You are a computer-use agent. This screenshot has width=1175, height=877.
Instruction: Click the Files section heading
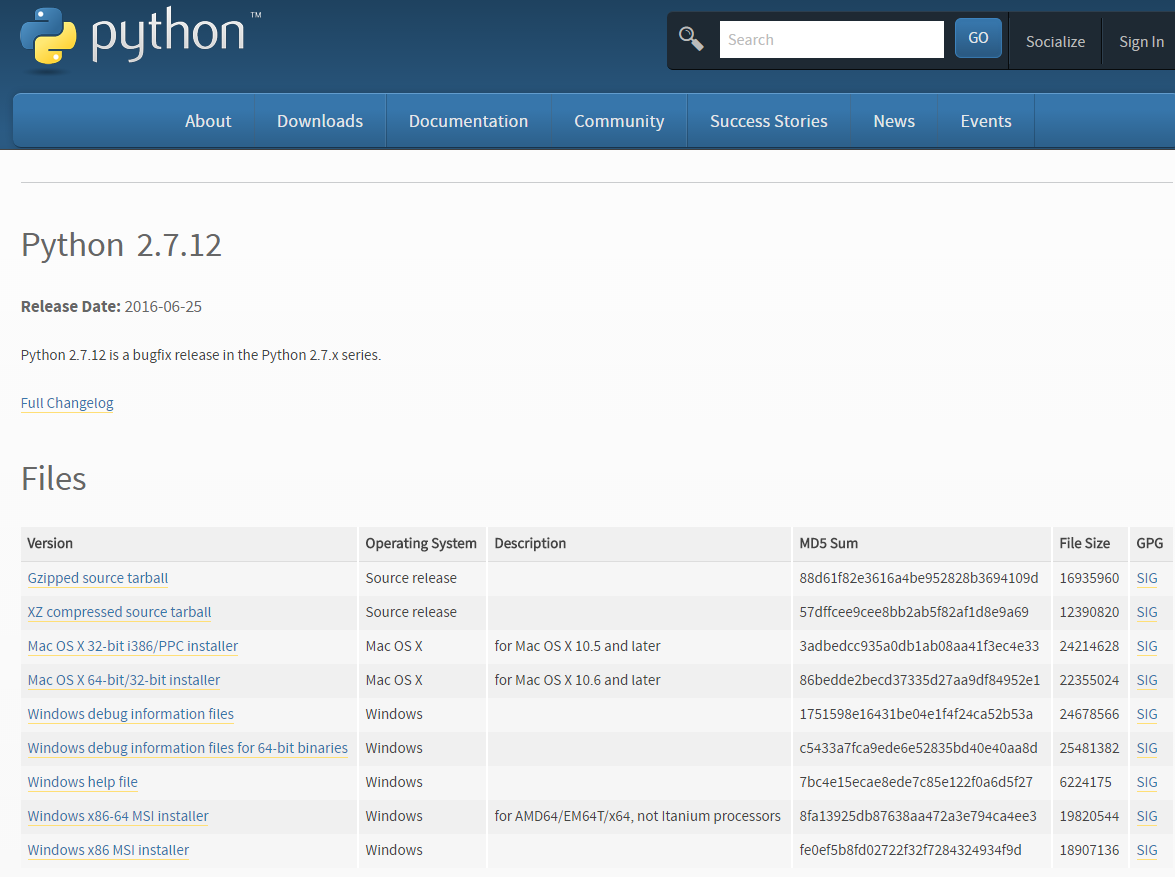(53, 478)
